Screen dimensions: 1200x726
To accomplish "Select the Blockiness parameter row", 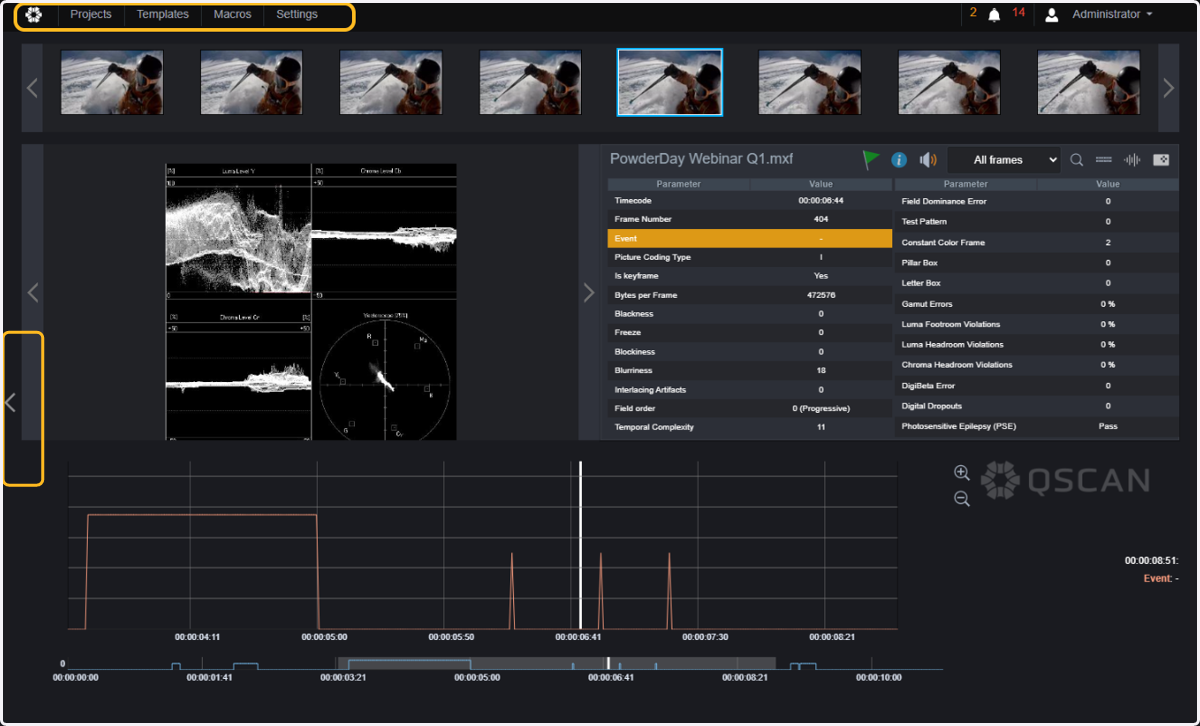I will point(750,352).
